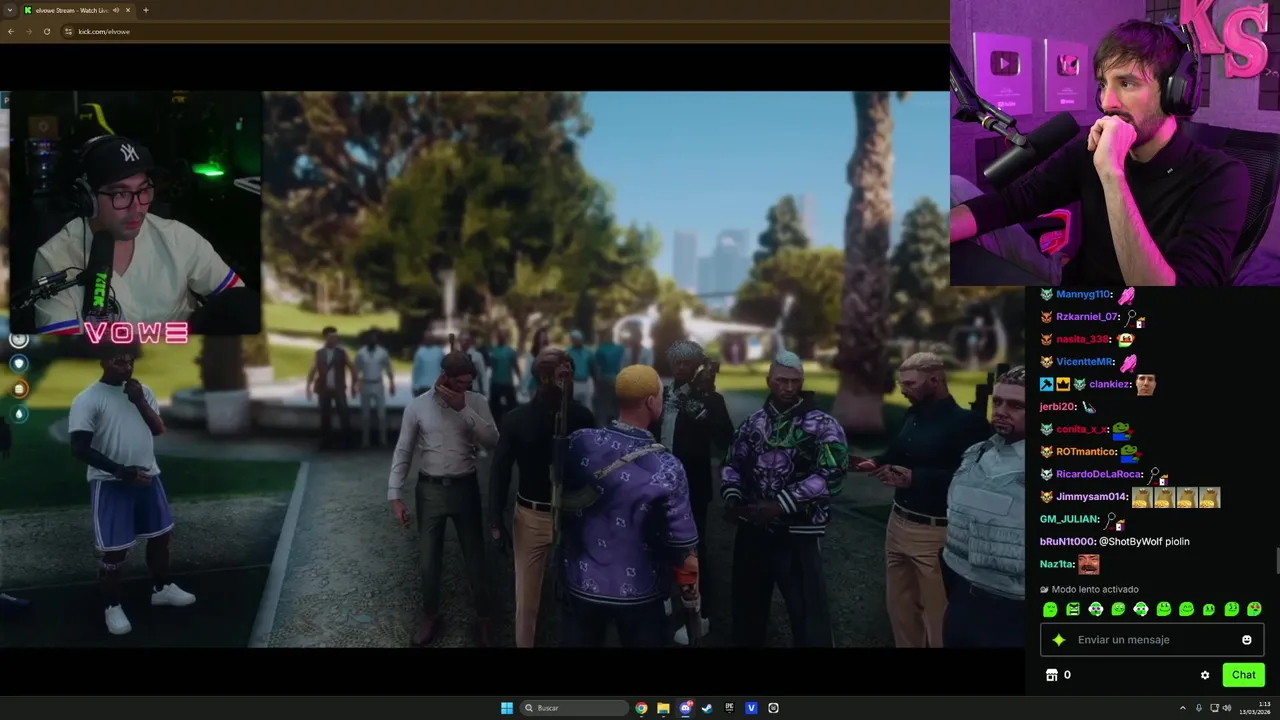Viewport: 1280px width, 720px height.
Task: Click the Modo lento activado notice
Action: coord(1089,590)
